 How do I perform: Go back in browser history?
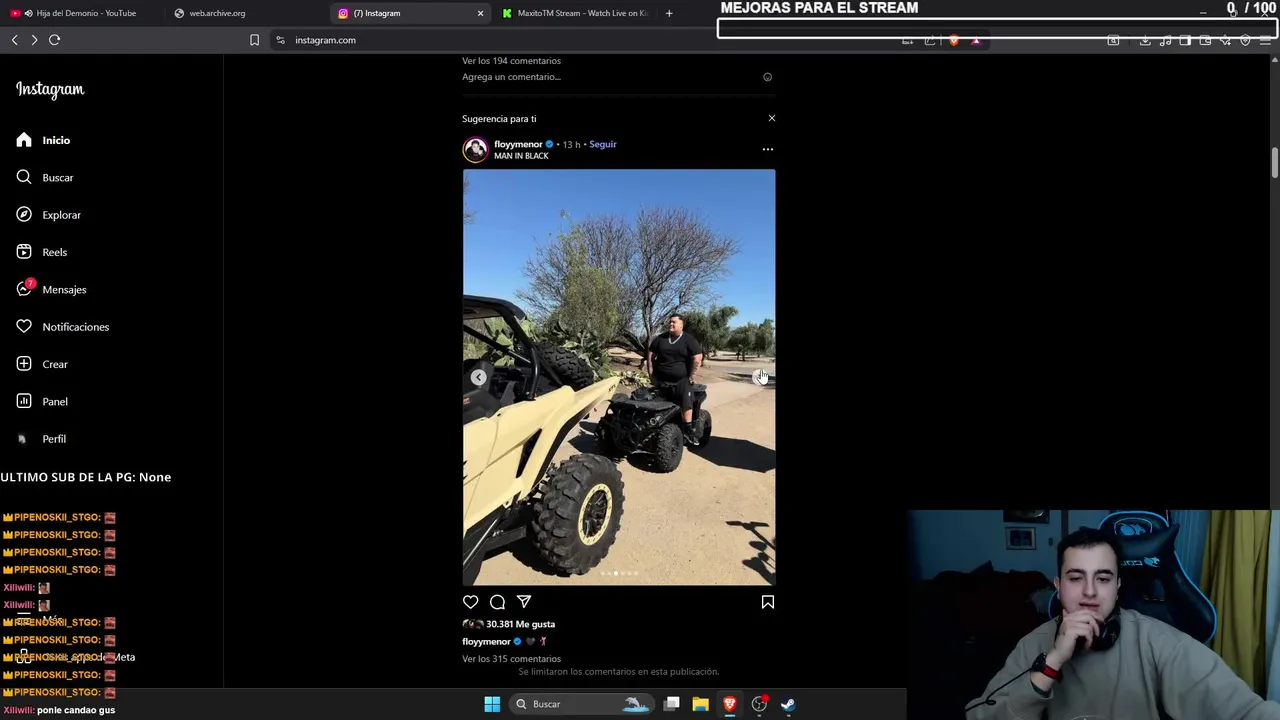pos(14,40)
